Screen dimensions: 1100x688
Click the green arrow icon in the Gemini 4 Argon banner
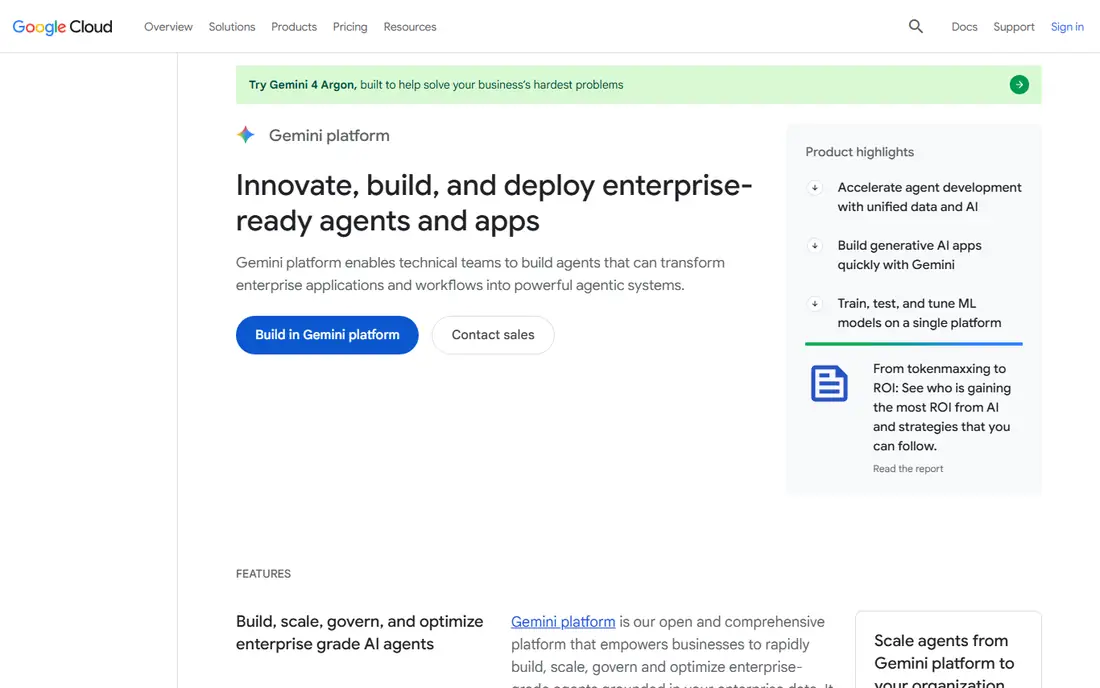click(x=1019, y=85)
